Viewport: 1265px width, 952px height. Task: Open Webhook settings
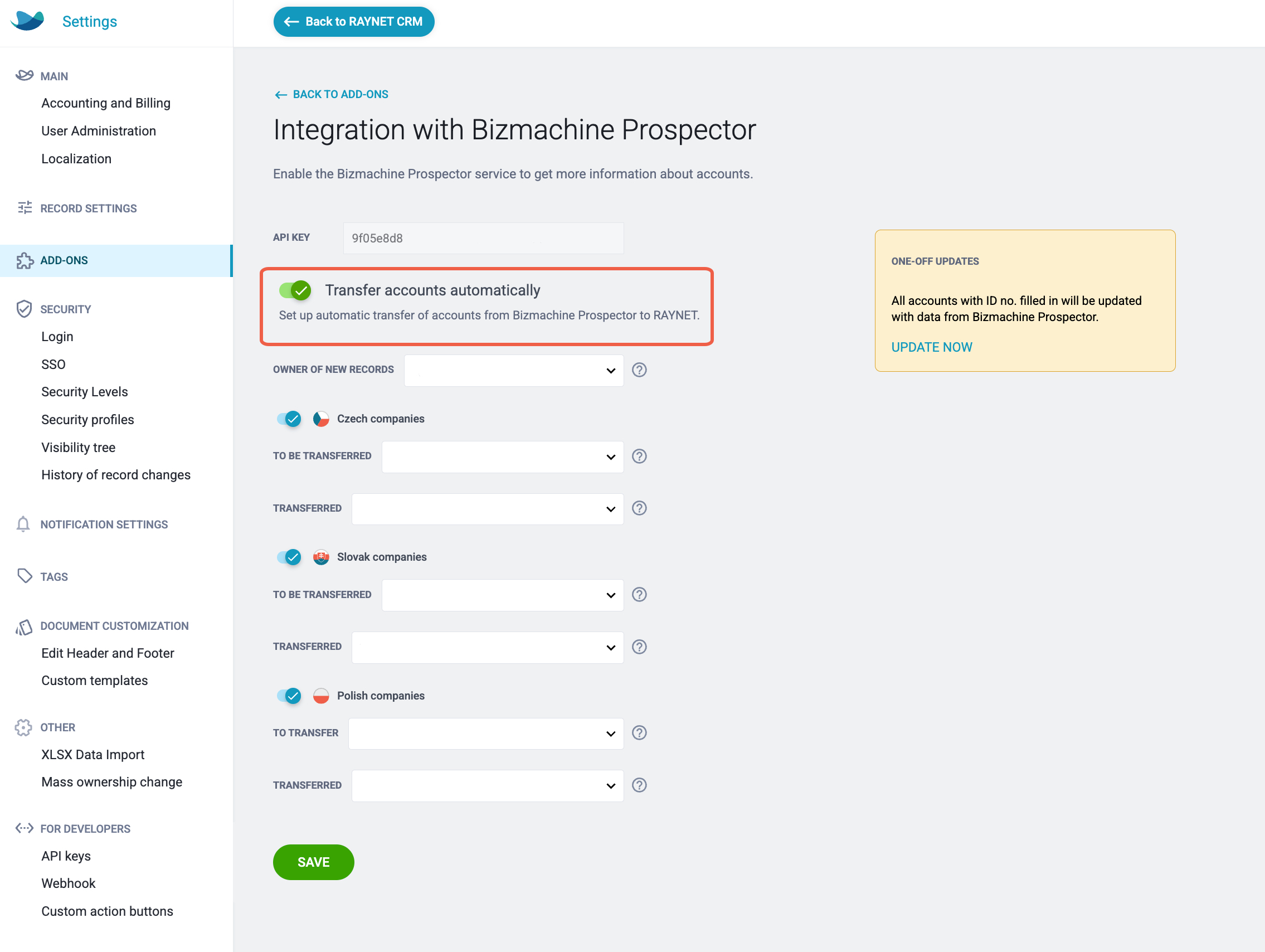pos(68,883)
